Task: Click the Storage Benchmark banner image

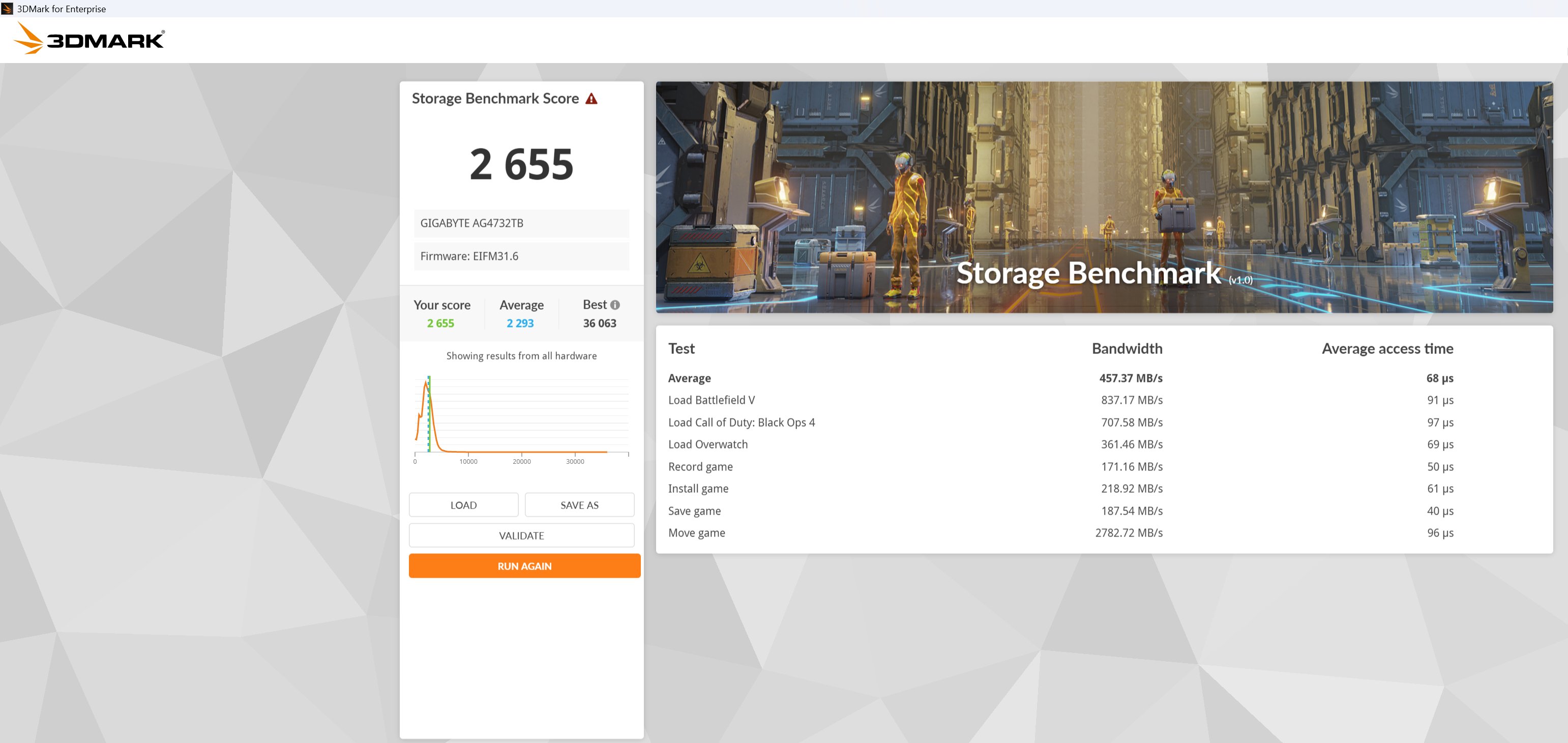Action: [1104, 197]
